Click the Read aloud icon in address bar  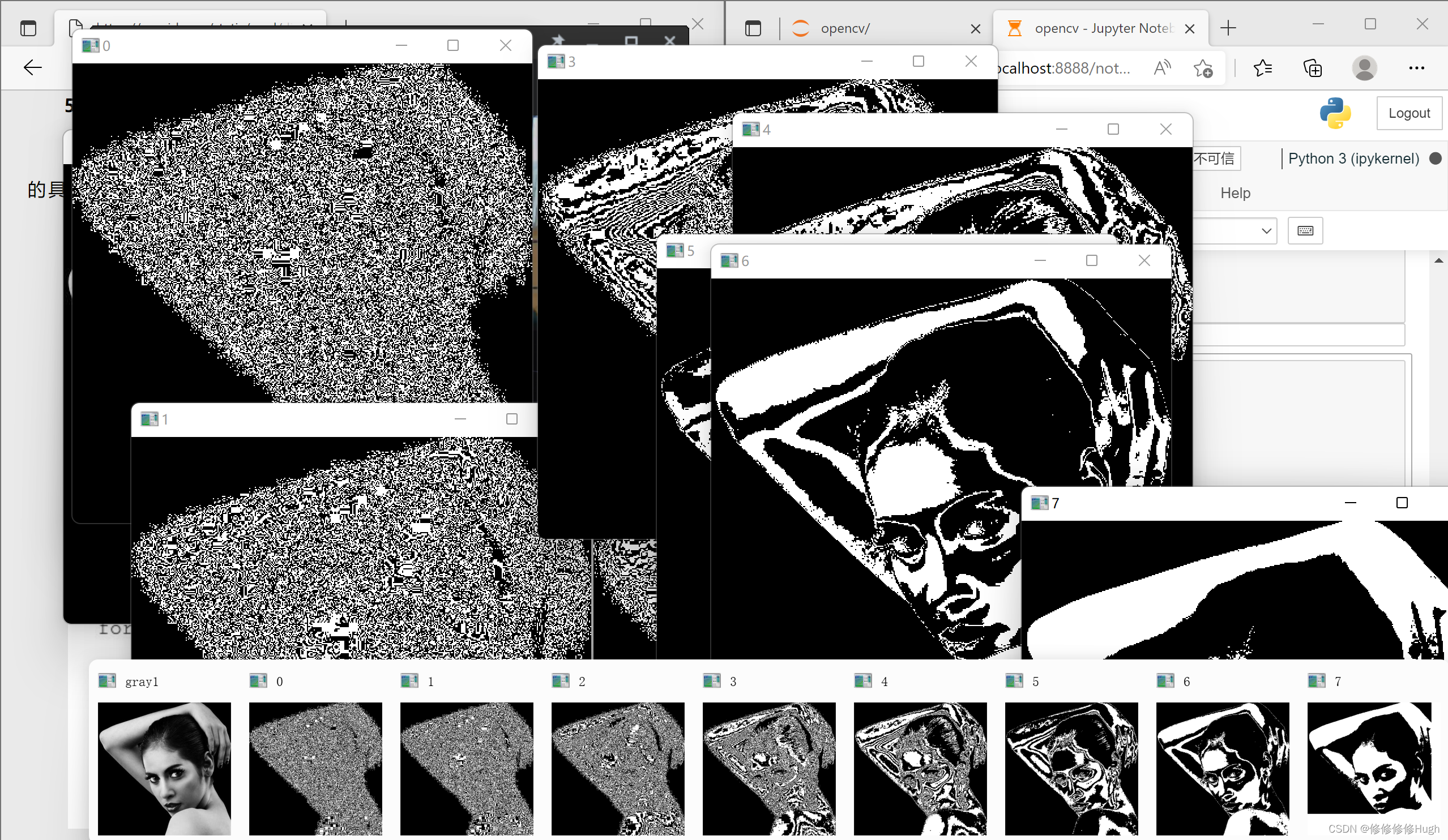[x=1162, y=68]
